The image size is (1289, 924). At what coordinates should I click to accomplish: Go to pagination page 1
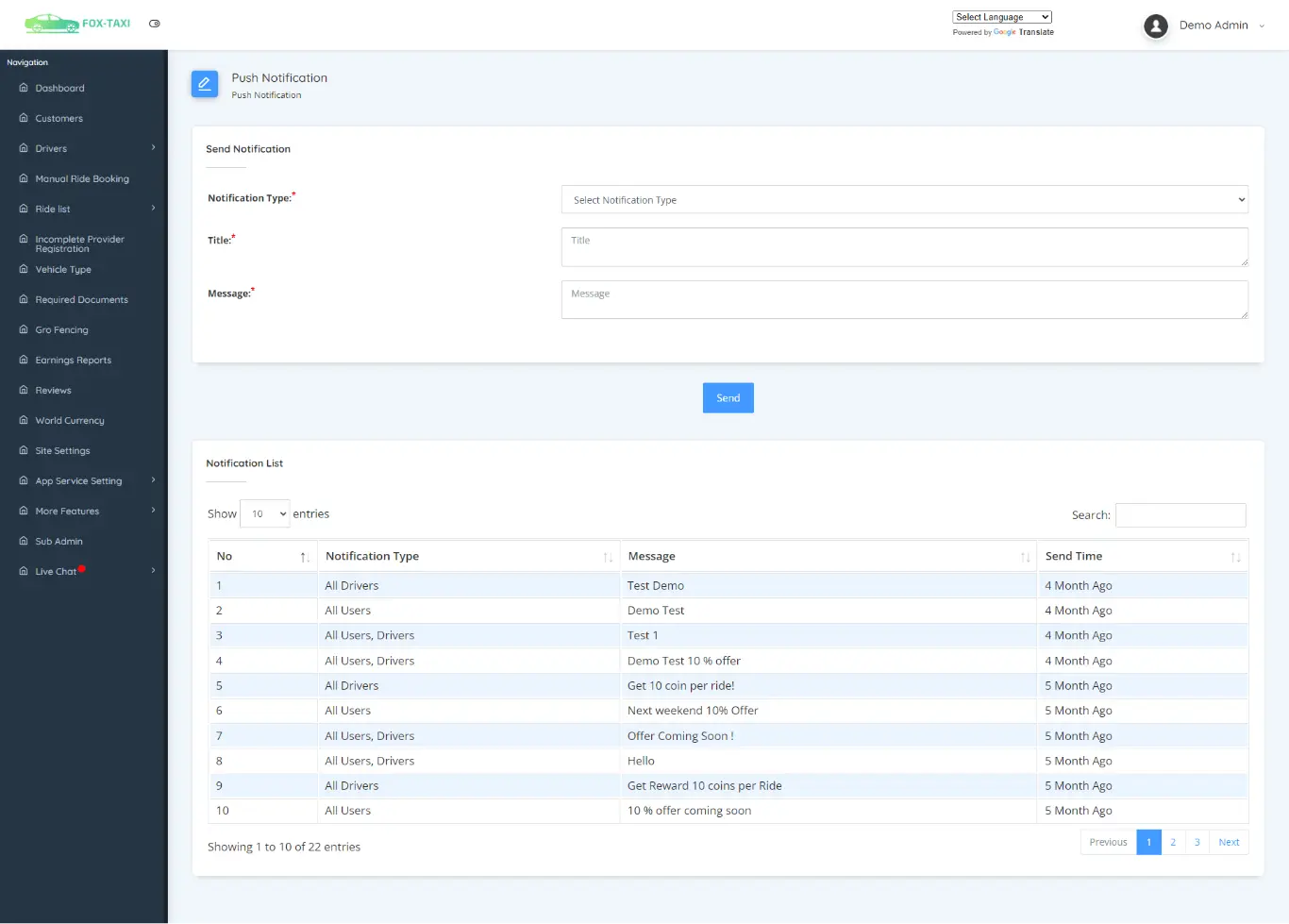click(x=1149, y=842)
